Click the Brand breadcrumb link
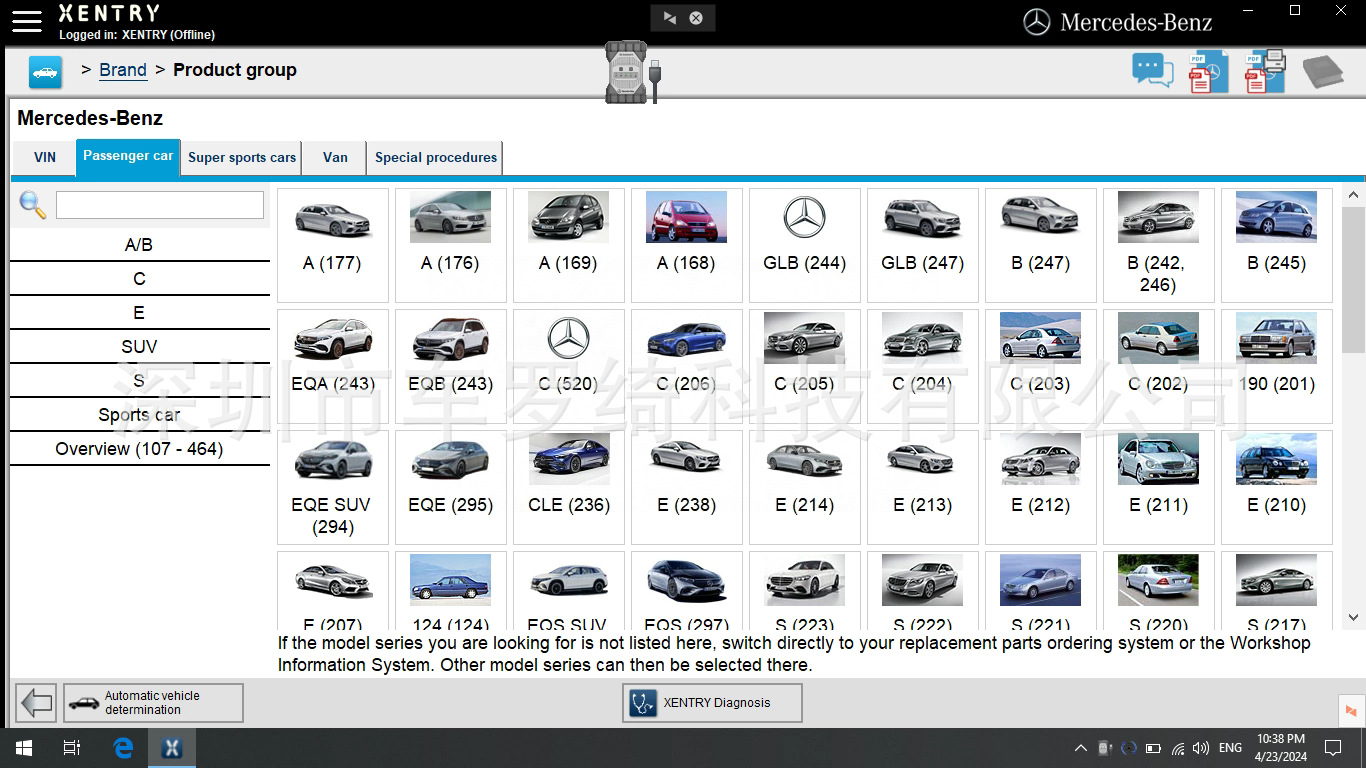The height and width of the screenshot is (768, 1366). point(123,70)
